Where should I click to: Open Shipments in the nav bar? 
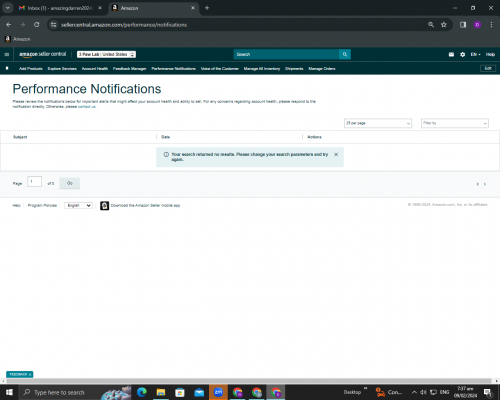(294, 69)
